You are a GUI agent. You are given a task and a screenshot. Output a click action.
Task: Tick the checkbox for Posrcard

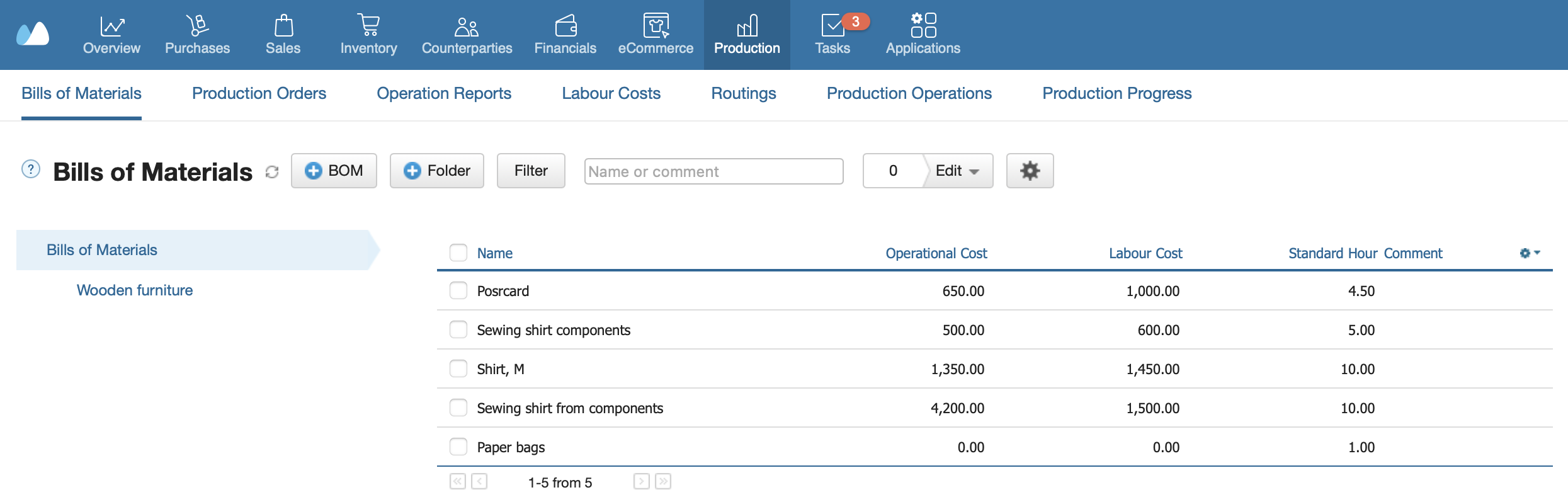point(458,291)
